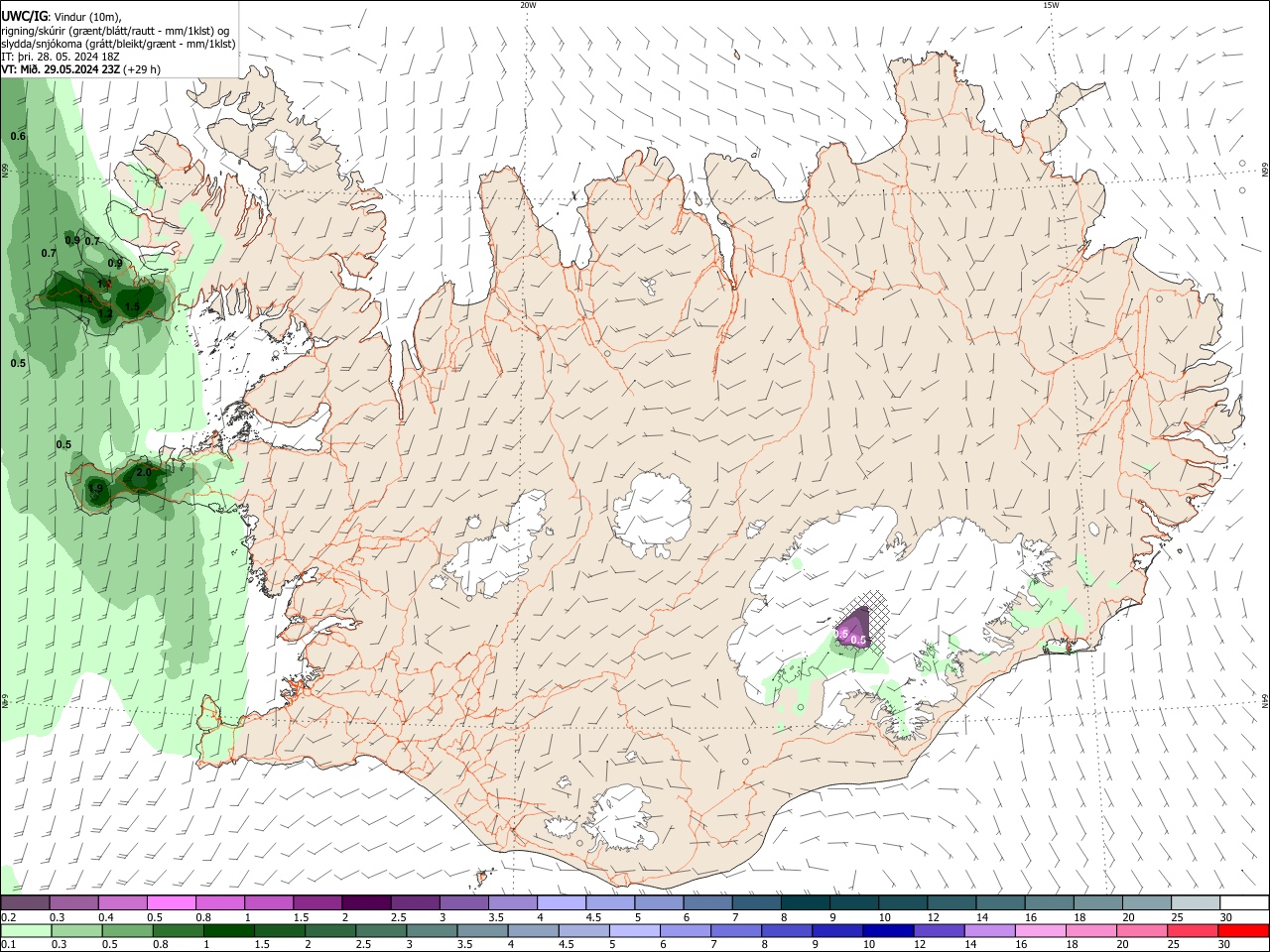
Task: Pick the 0.3–0.5 light green rain swatch
Action: (76, 930)
